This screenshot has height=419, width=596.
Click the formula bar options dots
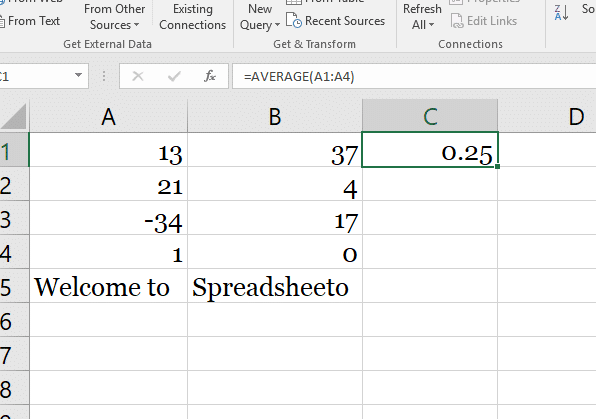click(104, 76)
